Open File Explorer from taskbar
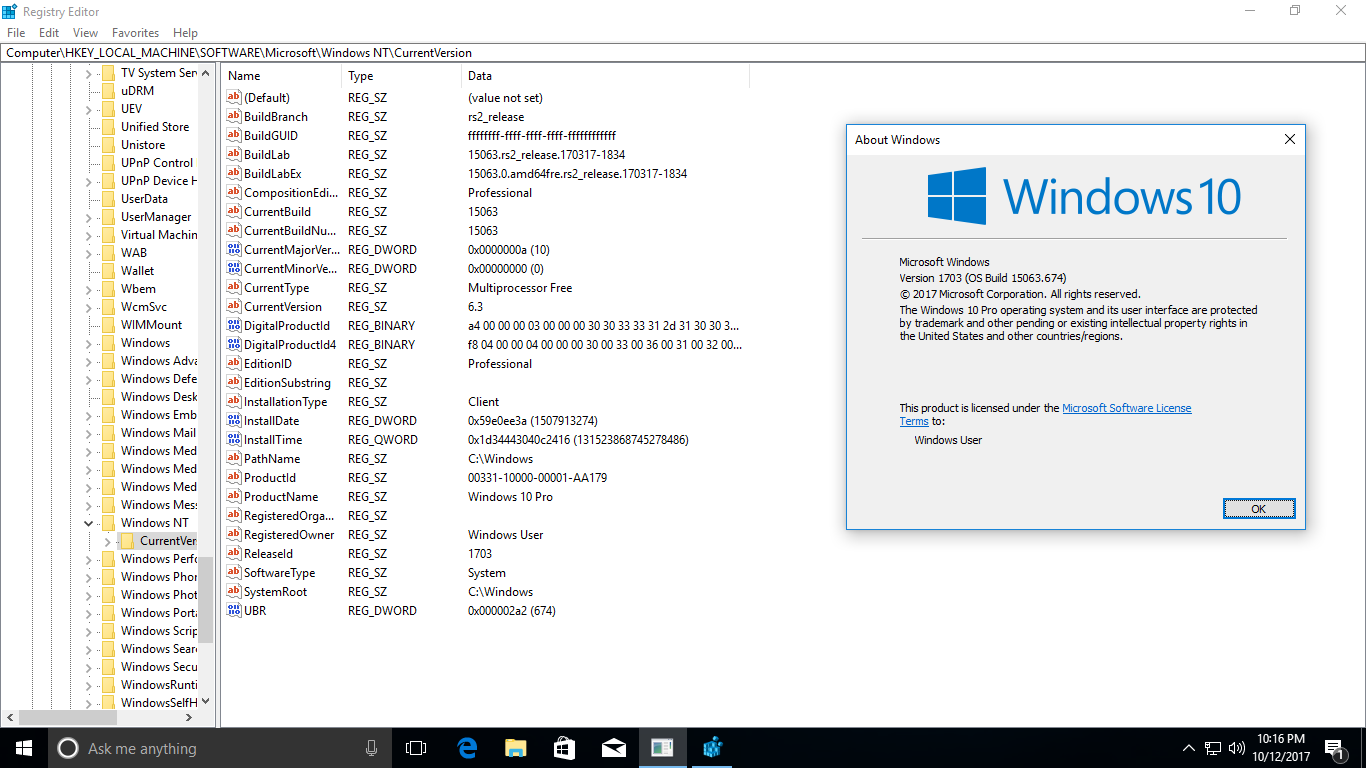This screenshot has height=768, width=1366. click(515, 748)
